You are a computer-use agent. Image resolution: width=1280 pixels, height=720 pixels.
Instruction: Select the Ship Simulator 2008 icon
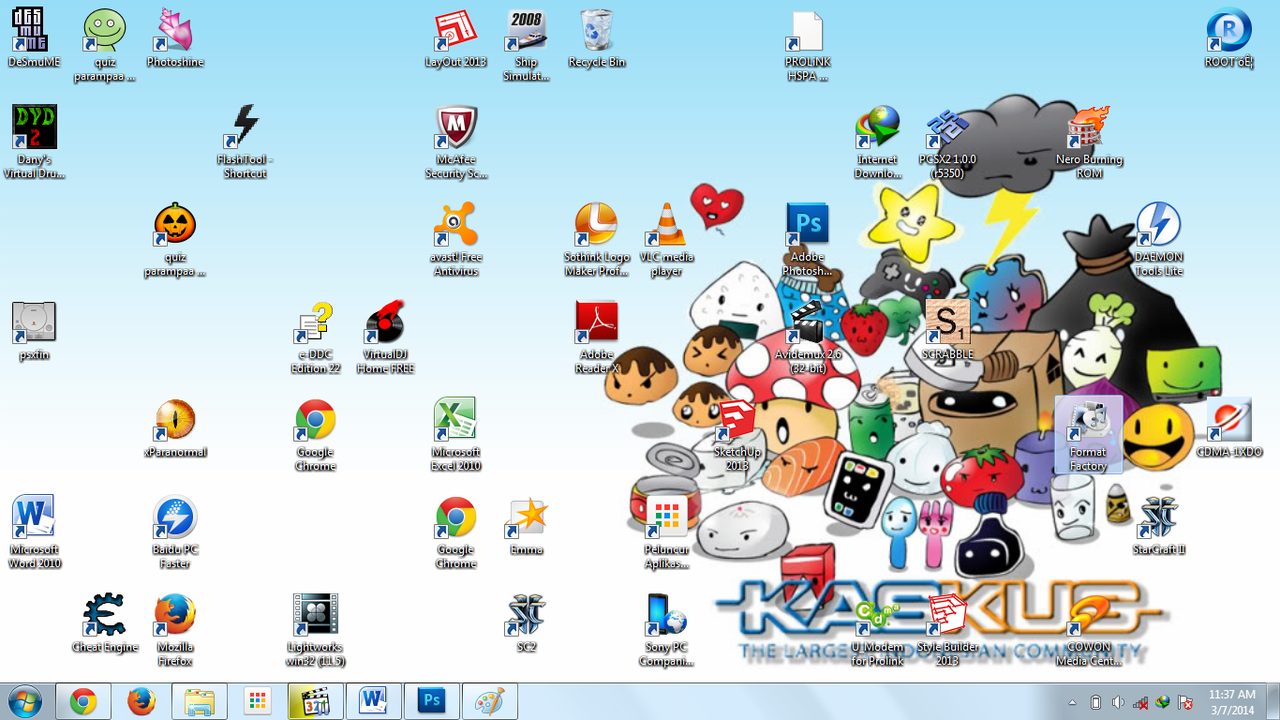526,45
